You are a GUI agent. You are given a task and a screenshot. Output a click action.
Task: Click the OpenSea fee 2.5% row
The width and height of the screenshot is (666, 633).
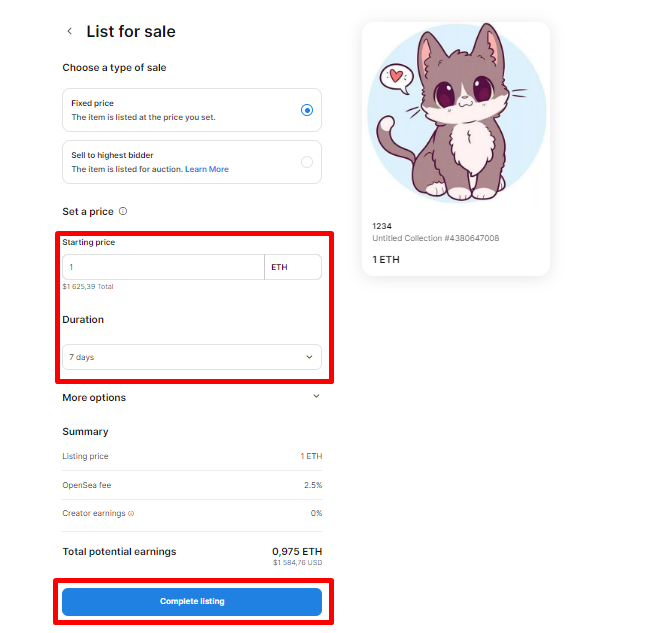(x=191, y=485)
